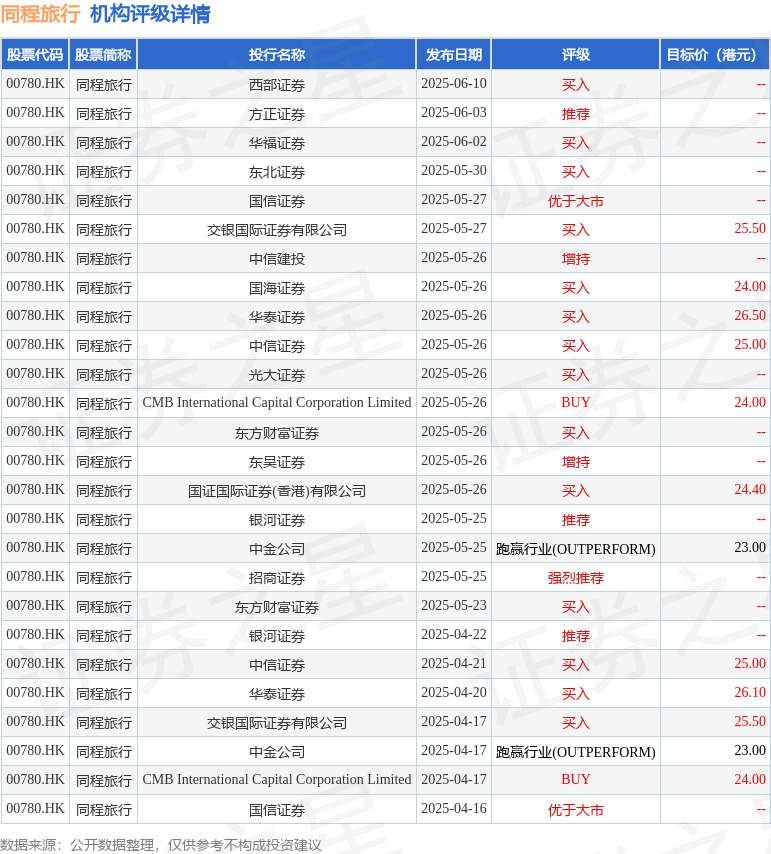Click the target price 24.40

(x=750, y=489)
